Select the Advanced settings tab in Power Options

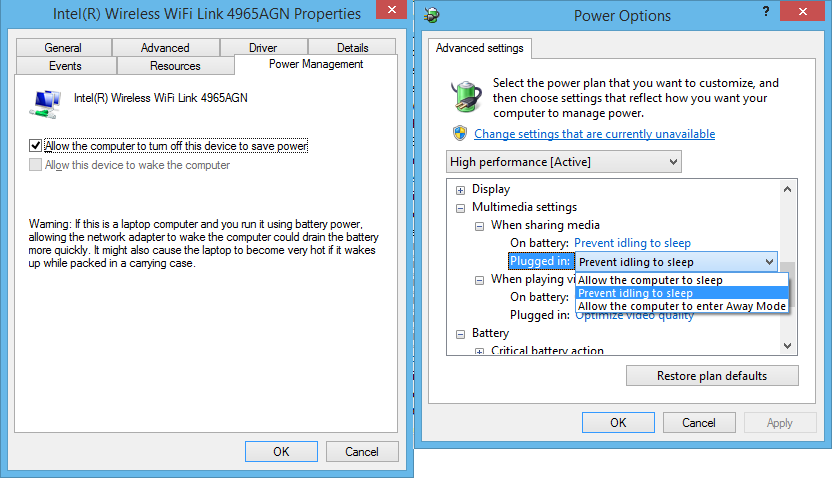pos(480,48)
